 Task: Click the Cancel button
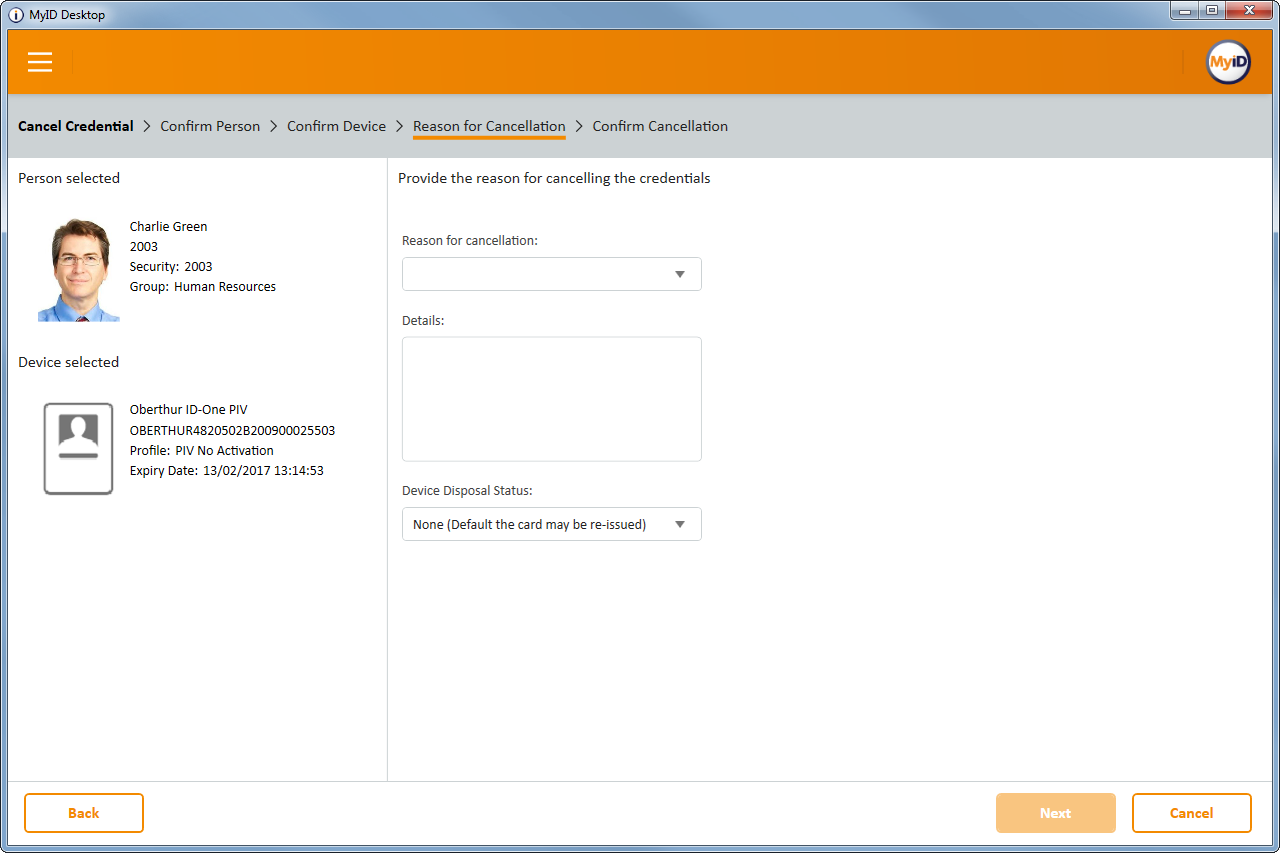click(x=1191, y=813)
